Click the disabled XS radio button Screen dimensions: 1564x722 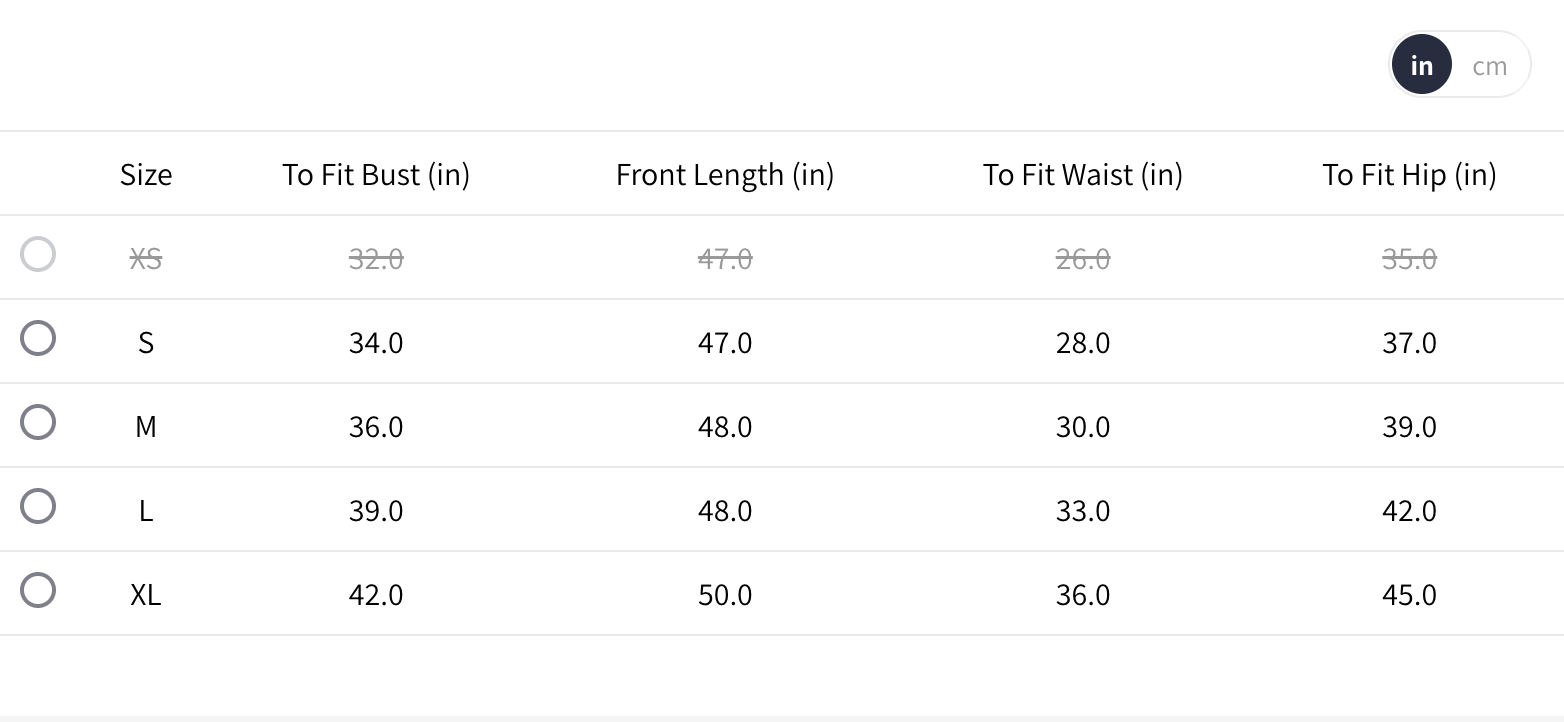[38, 254]
